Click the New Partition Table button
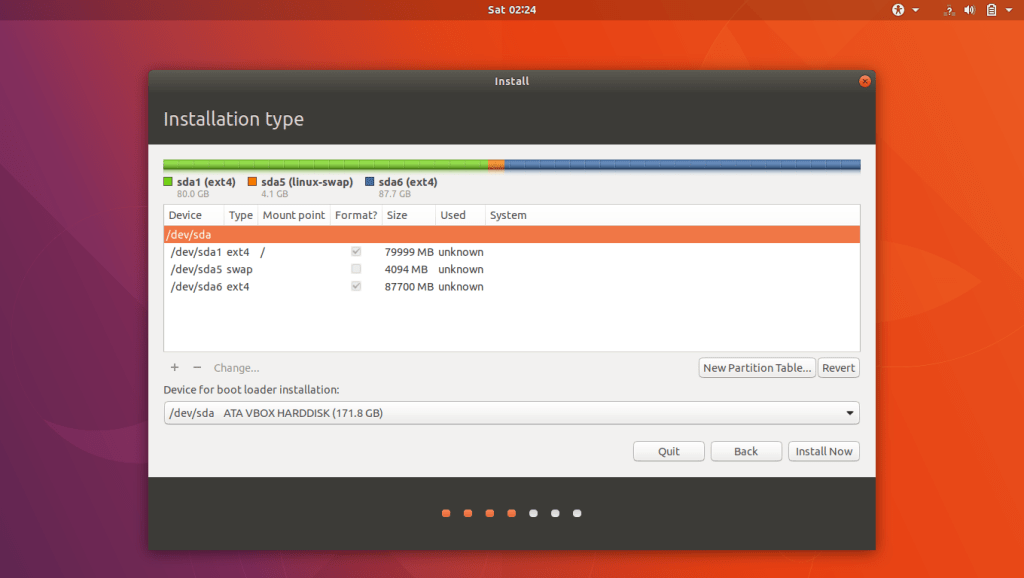1024x578 pixels. [x=757, y=368]
